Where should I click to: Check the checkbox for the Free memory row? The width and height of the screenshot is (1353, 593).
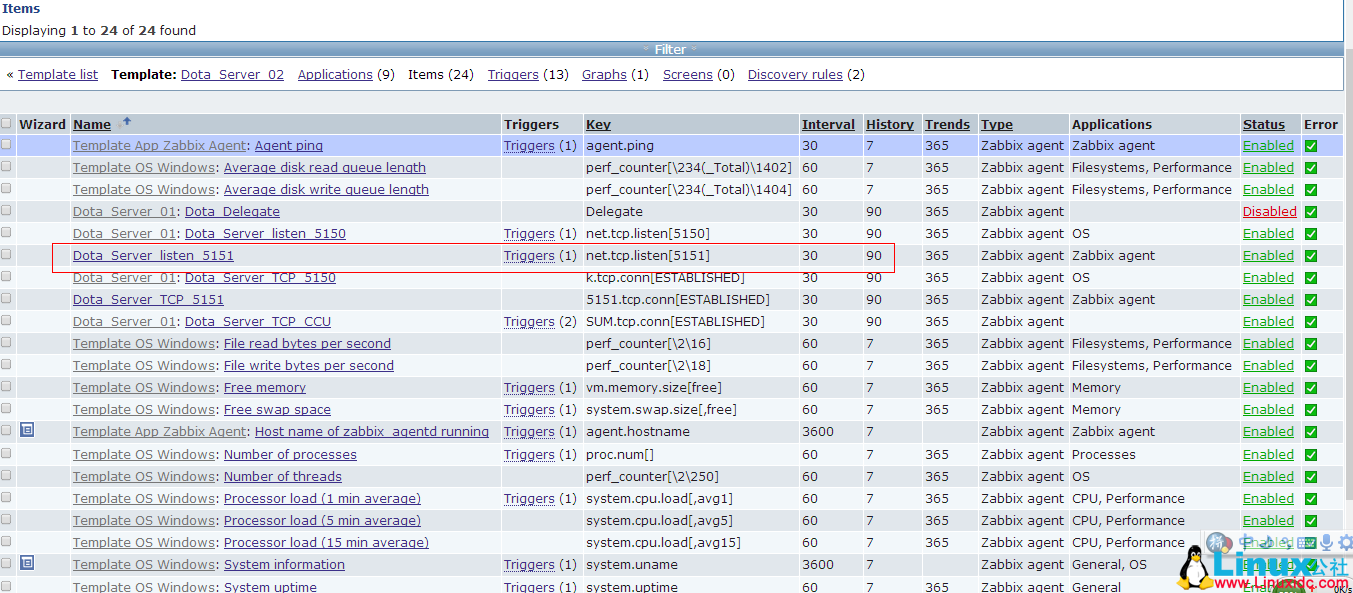[6, 387]
